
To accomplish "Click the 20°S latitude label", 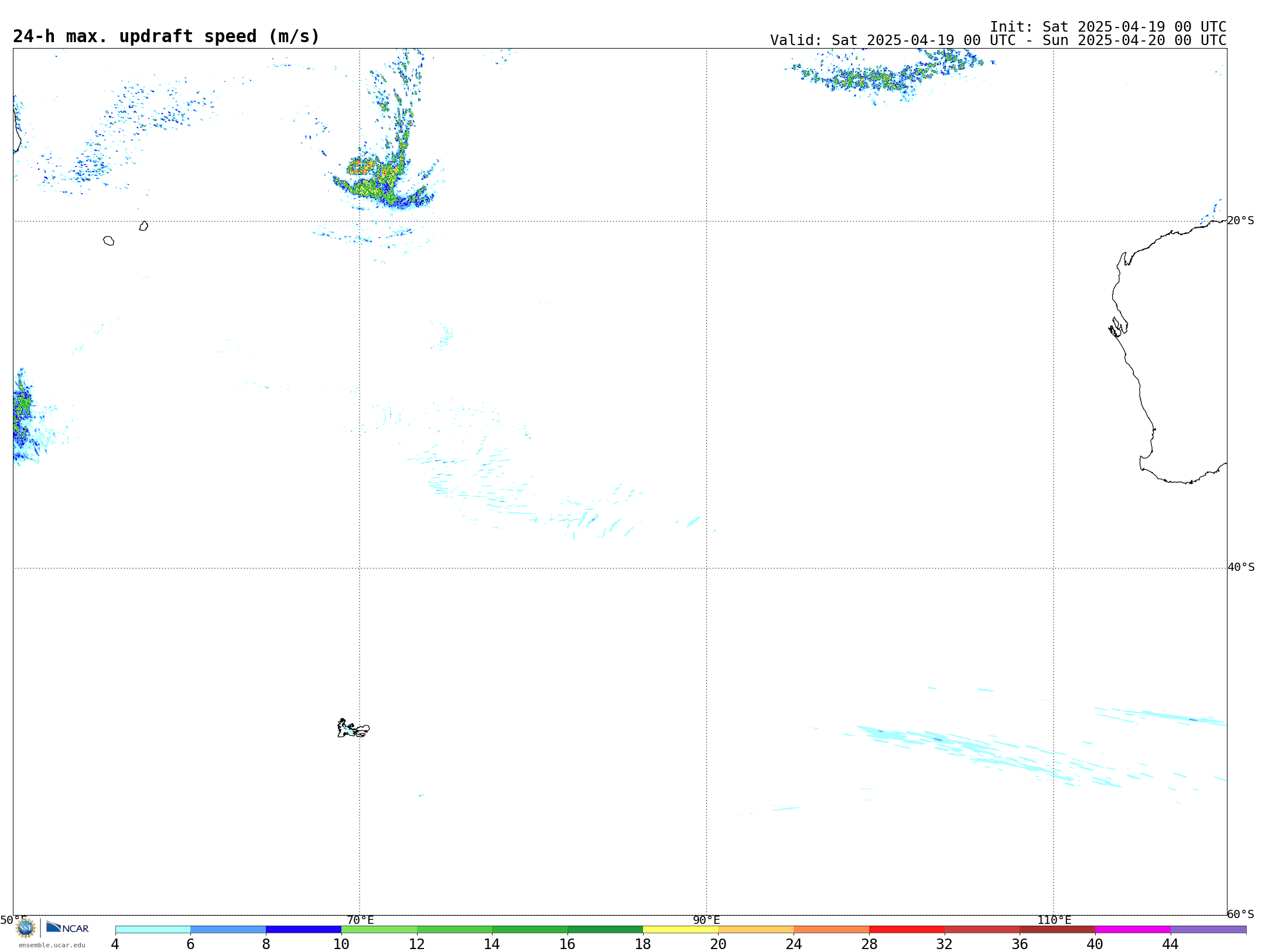I will (1241, 221).
